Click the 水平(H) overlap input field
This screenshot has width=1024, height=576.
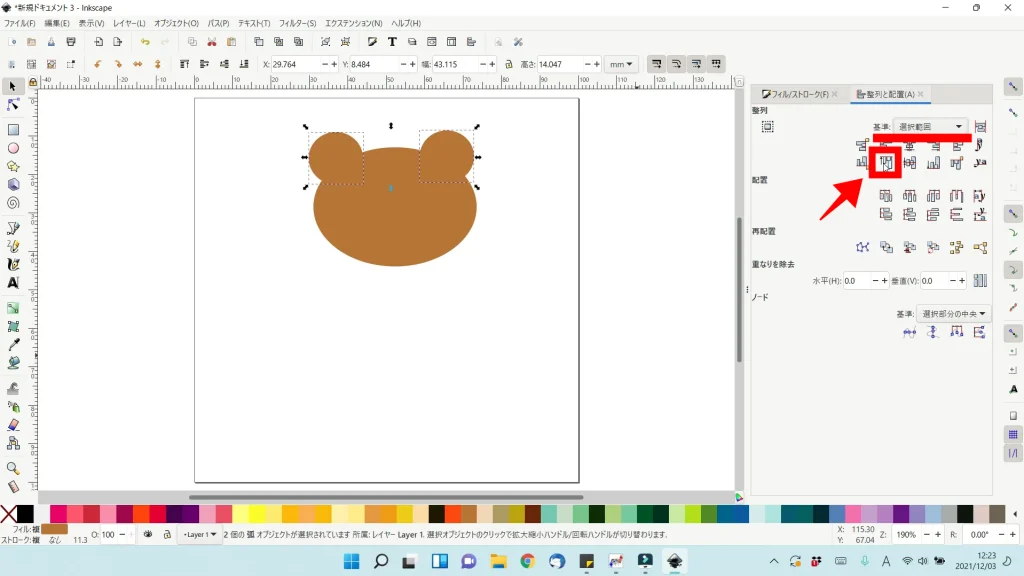tap(857, 281)
